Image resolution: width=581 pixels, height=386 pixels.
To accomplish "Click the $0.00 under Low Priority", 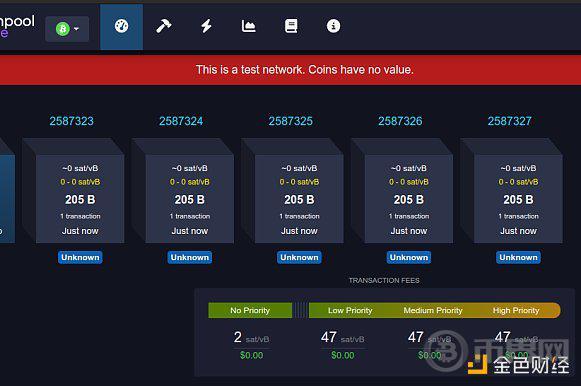I will [343, 355].
